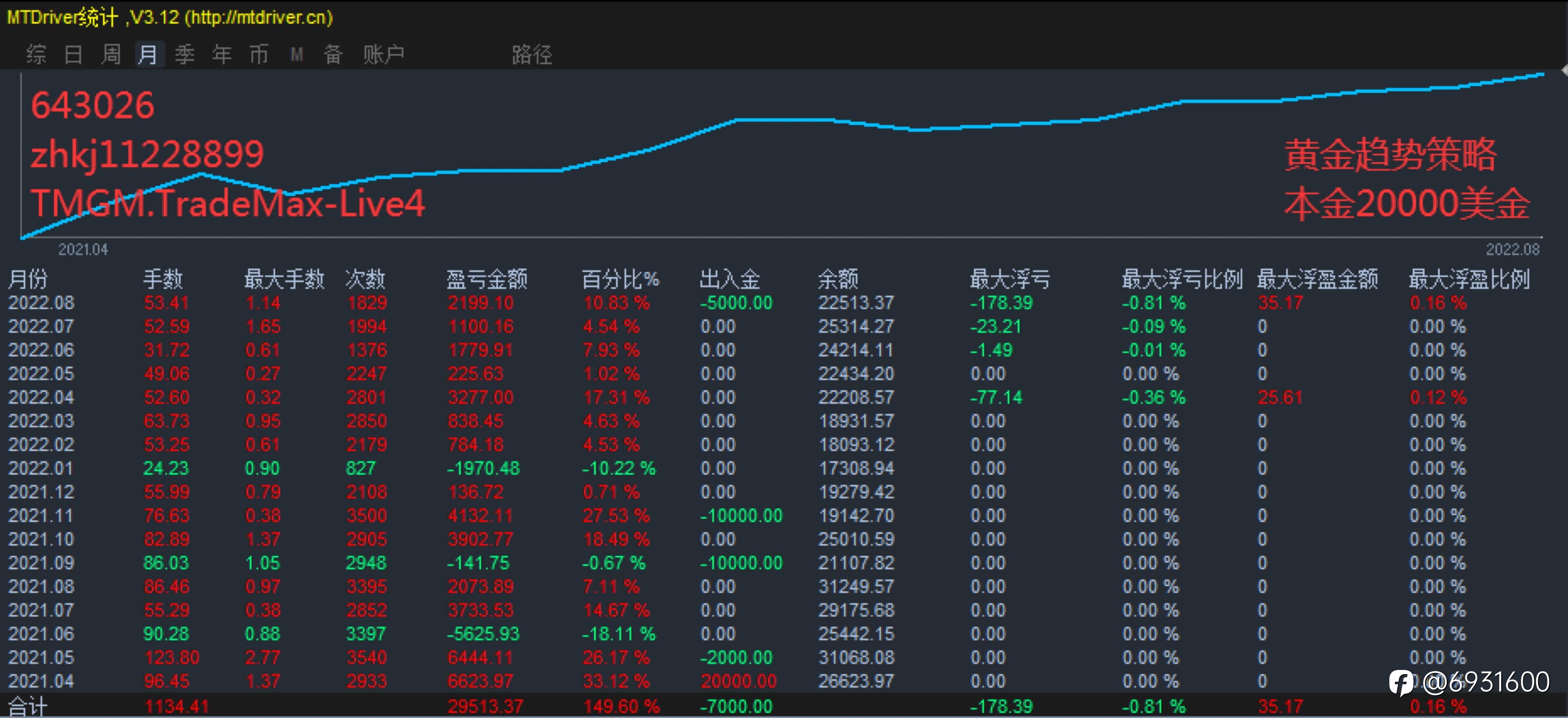Click max floating profit 25.61
Viewport: 1568px width, 718px height.
(1280, 397)
